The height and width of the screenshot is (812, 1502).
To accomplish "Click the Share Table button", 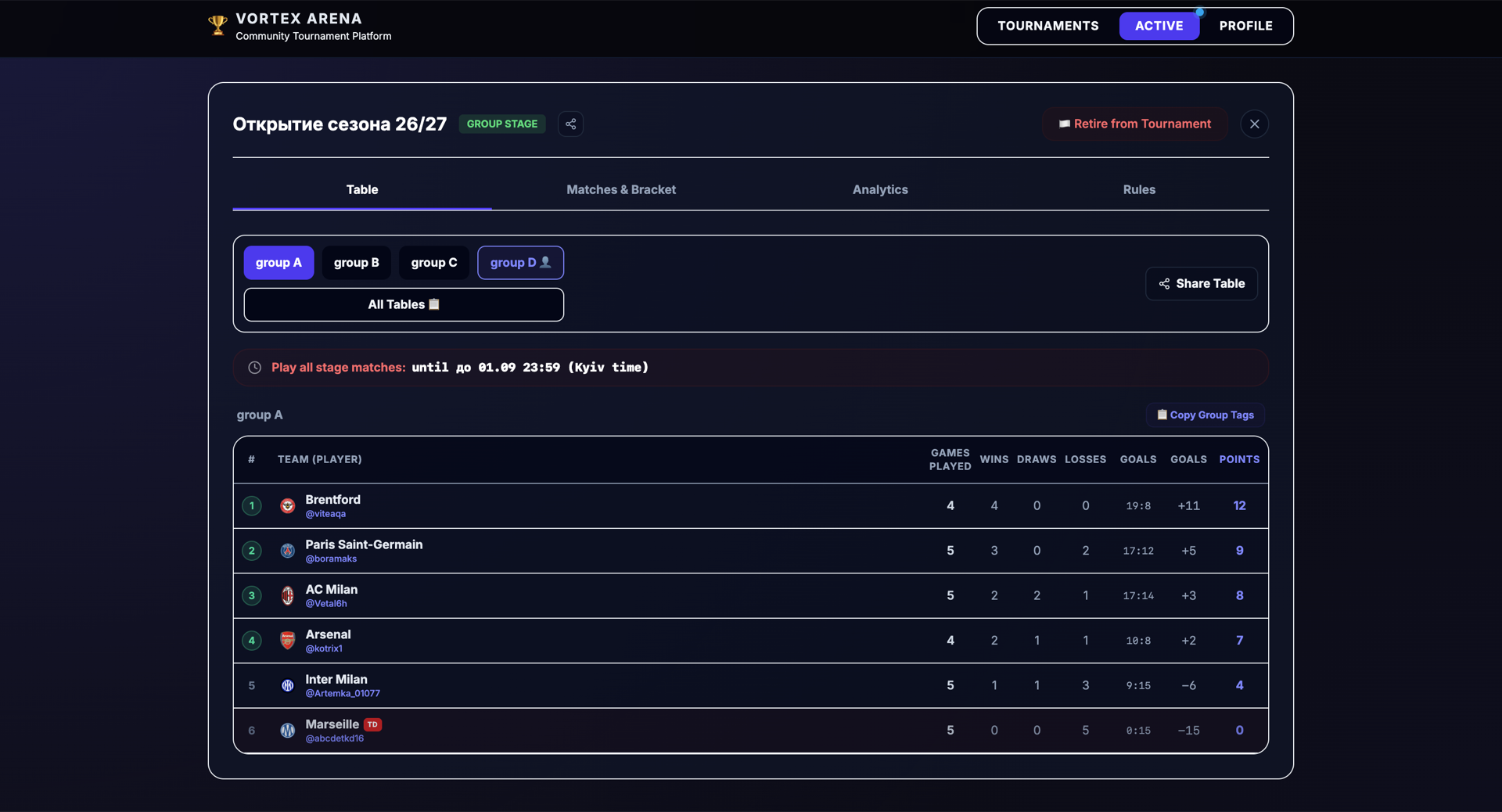I will (x=1202, y=284).
